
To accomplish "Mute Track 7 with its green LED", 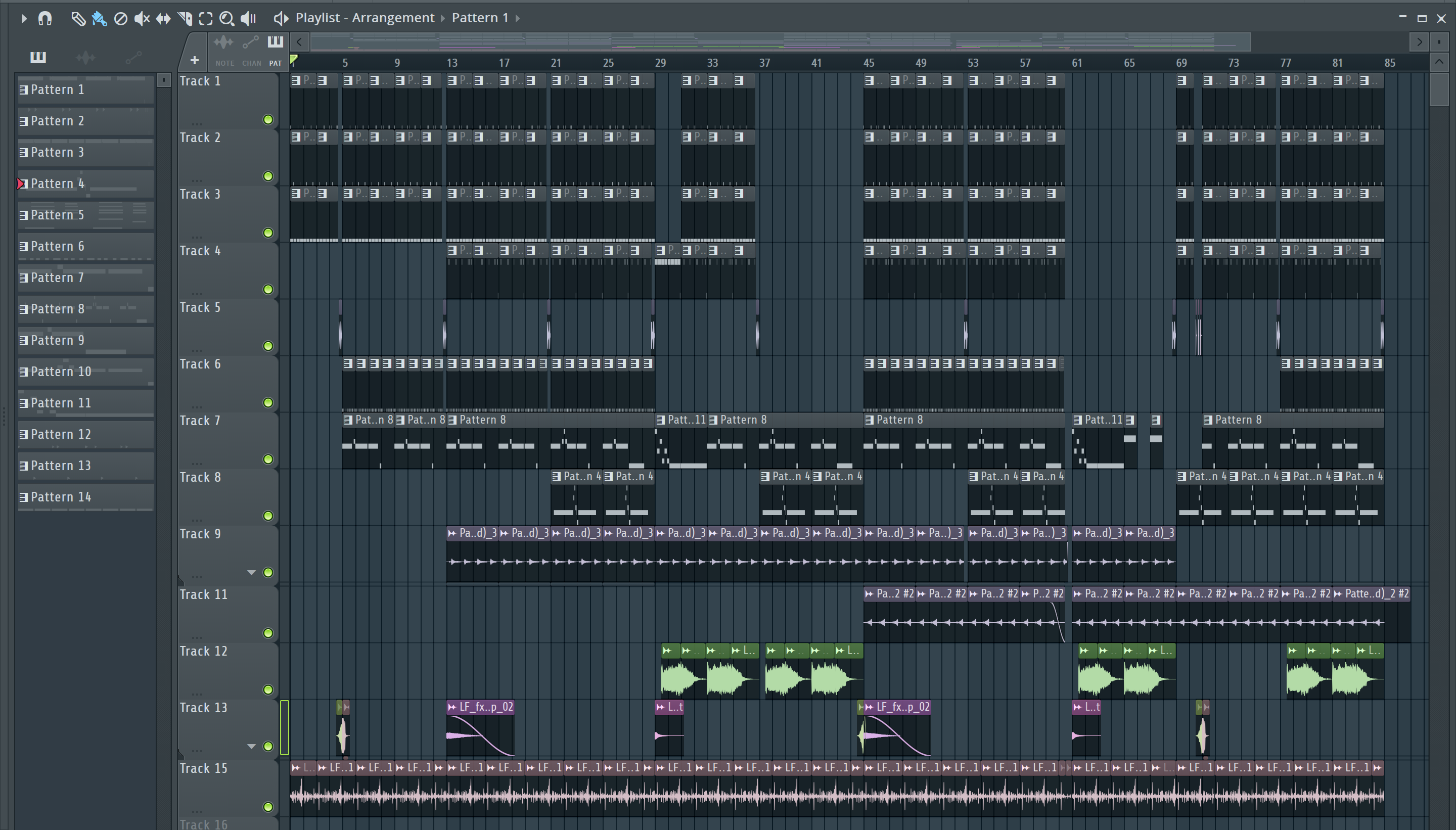I will [268, 459].
